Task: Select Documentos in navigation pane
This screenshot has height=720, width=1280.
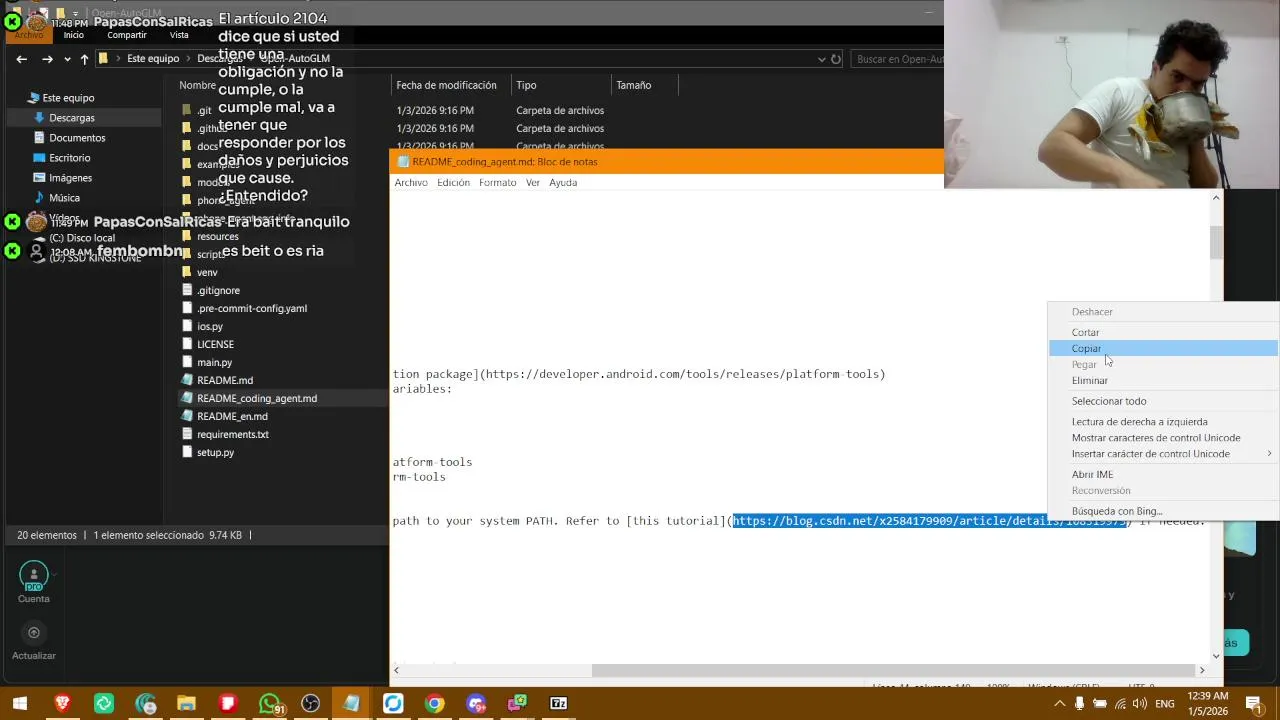Action: click(x=77, y=138)
